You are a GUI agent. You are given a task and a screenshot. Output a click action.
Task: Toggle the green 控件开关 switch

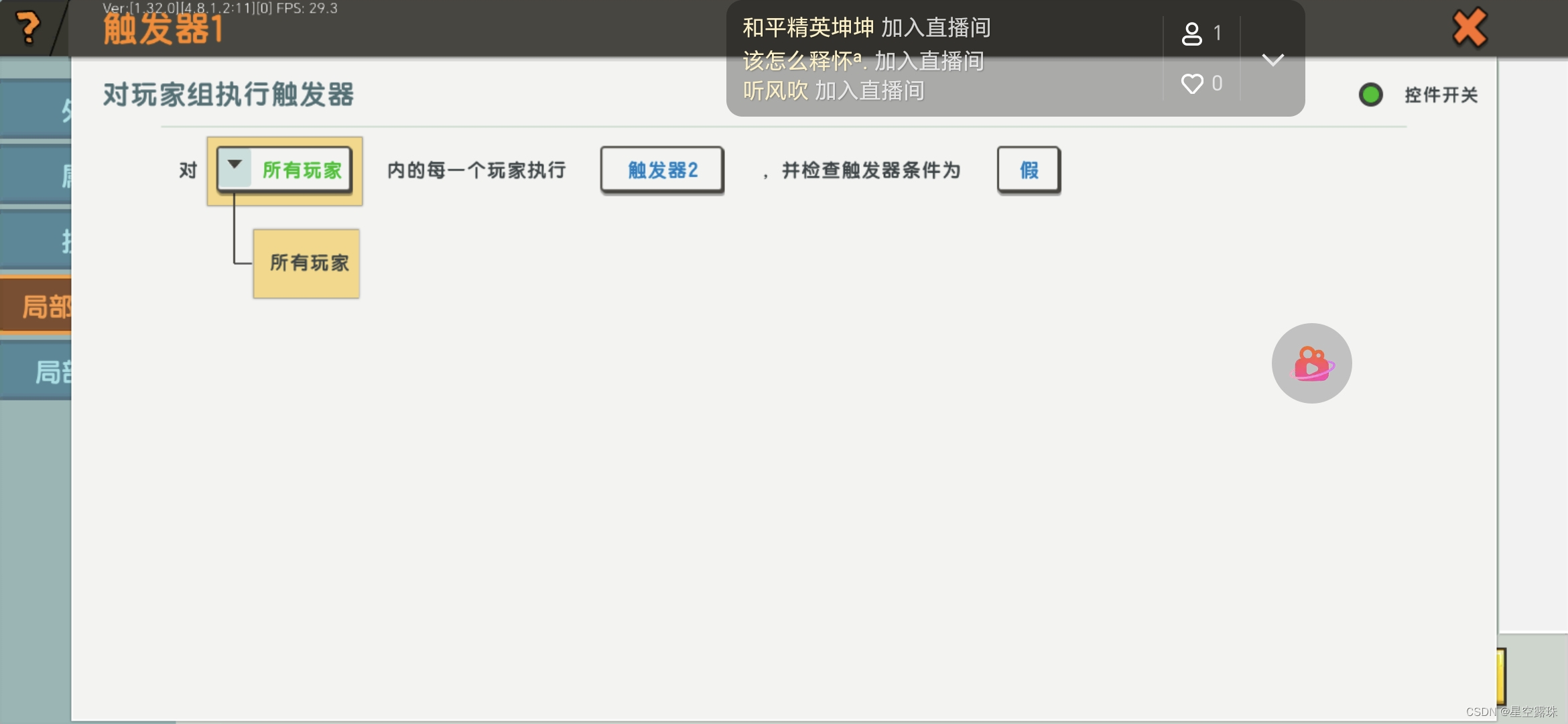[1371, 95]
